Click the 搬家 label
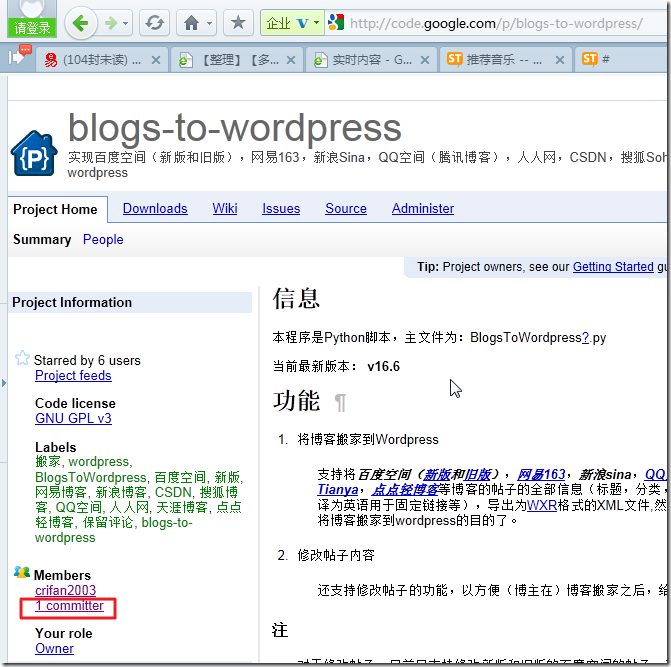This screenshot has width=671, height=667. [48, 462]
